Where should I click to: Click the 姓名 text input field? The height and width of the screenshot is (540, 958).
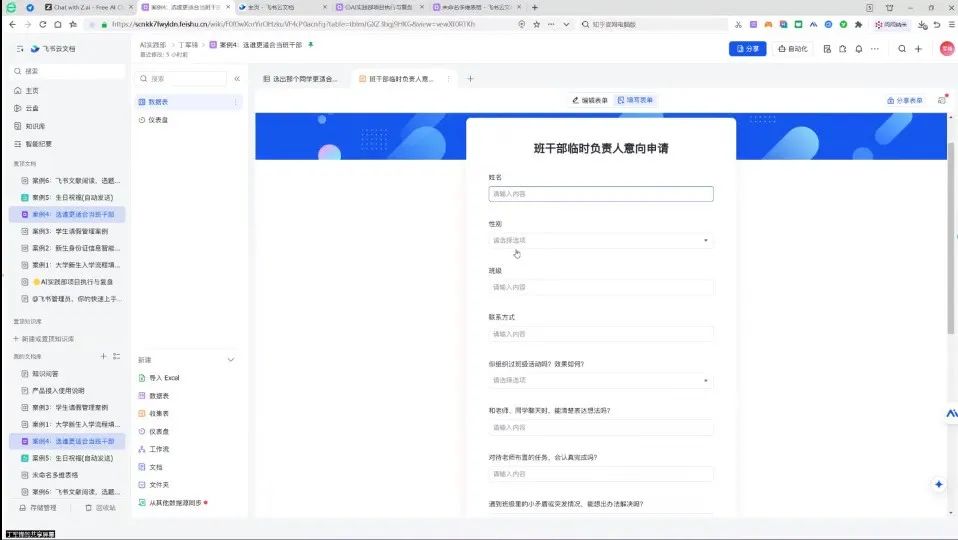click(601, 194)
